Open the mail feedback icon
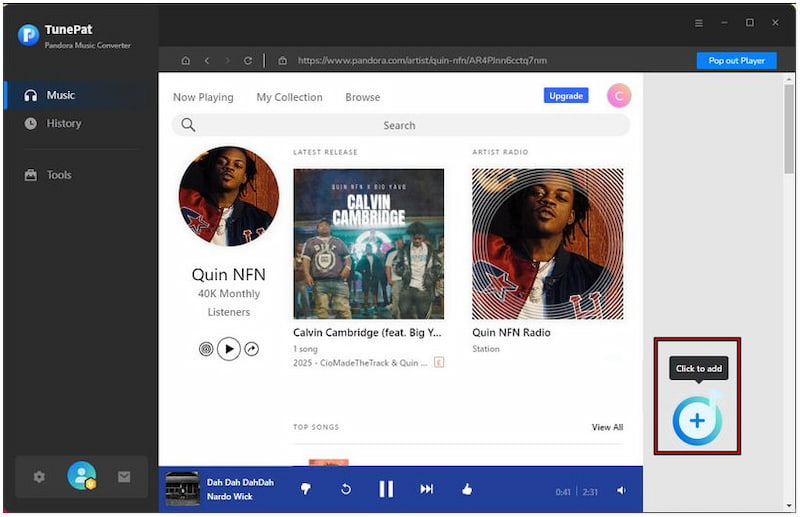The height and width of the screenshot is (517, 800). tap(124, 477)
